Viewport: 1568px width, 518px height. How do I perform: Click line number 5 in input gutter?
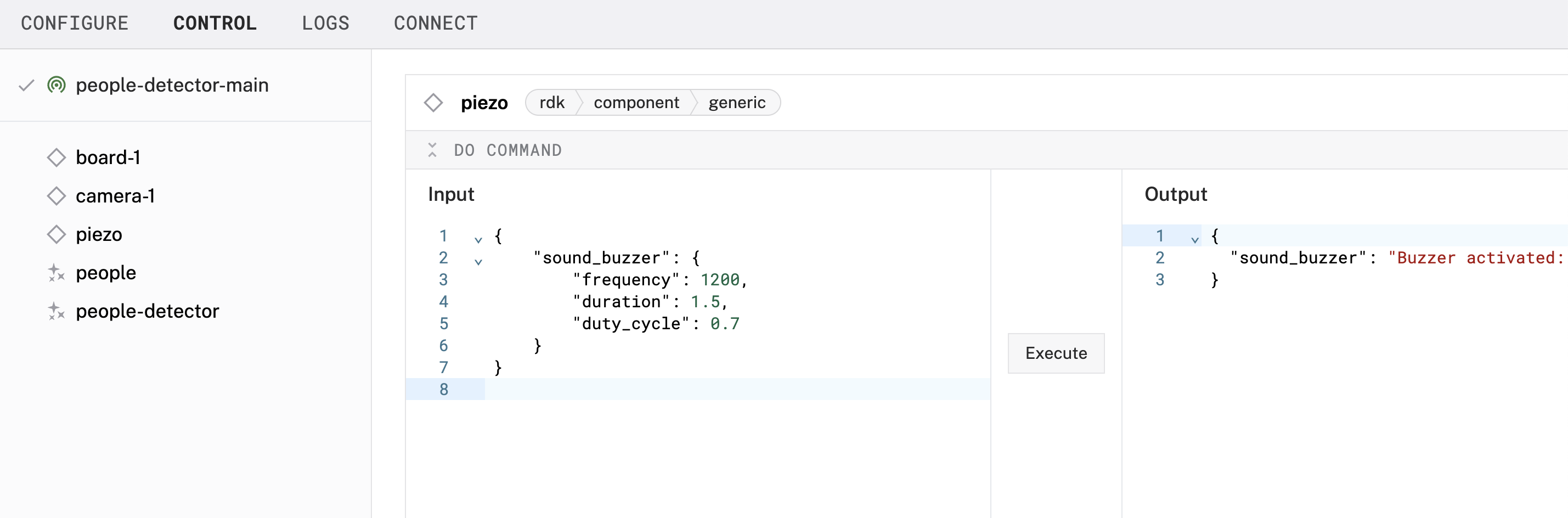tap(444, 323)
